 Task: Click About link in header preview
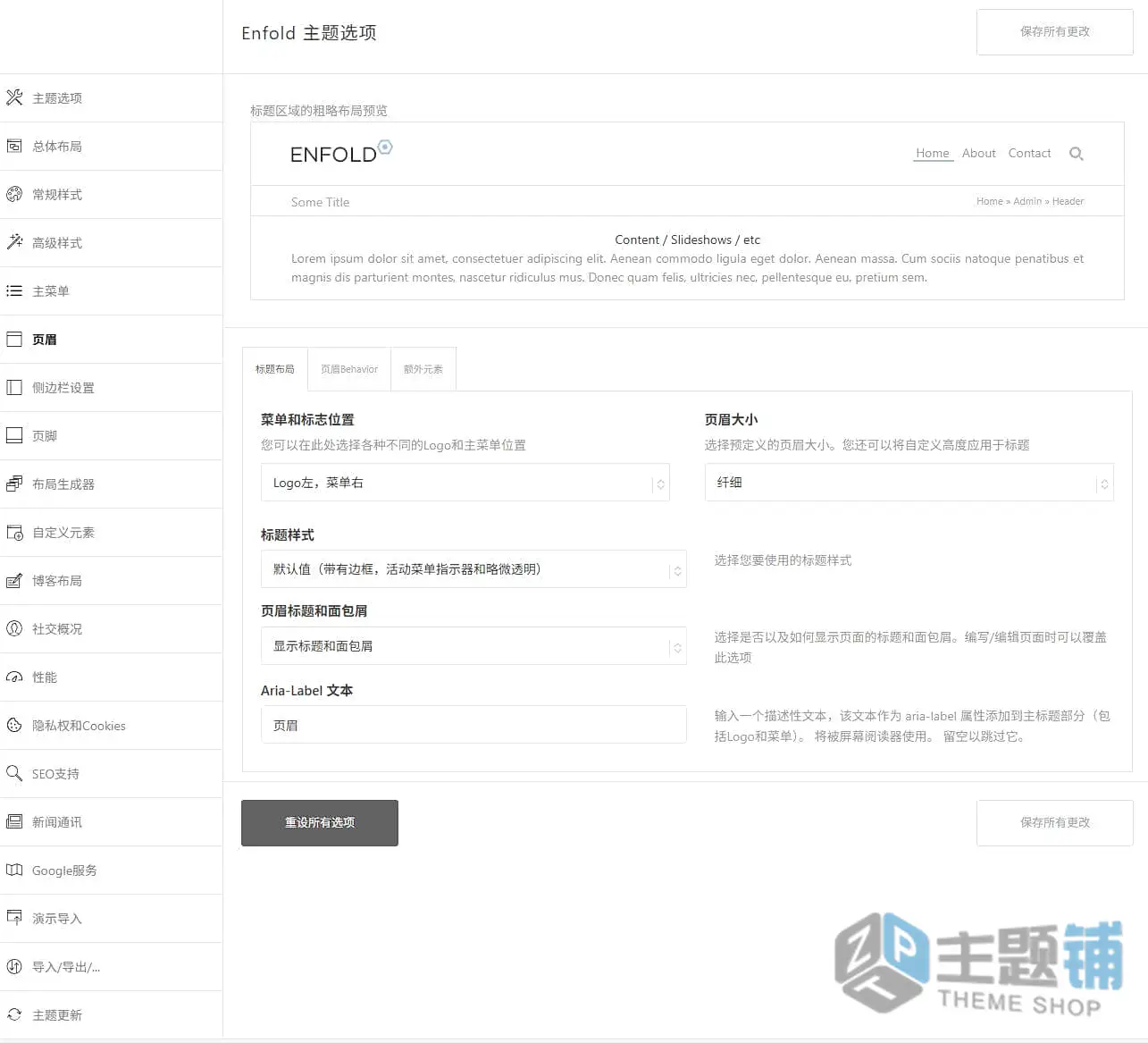click(x=979, y=153)
